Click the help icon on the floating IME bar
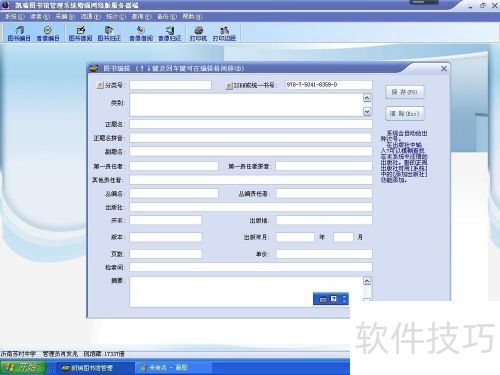Screen dimensions: 500x375 [x=334, y=299]
